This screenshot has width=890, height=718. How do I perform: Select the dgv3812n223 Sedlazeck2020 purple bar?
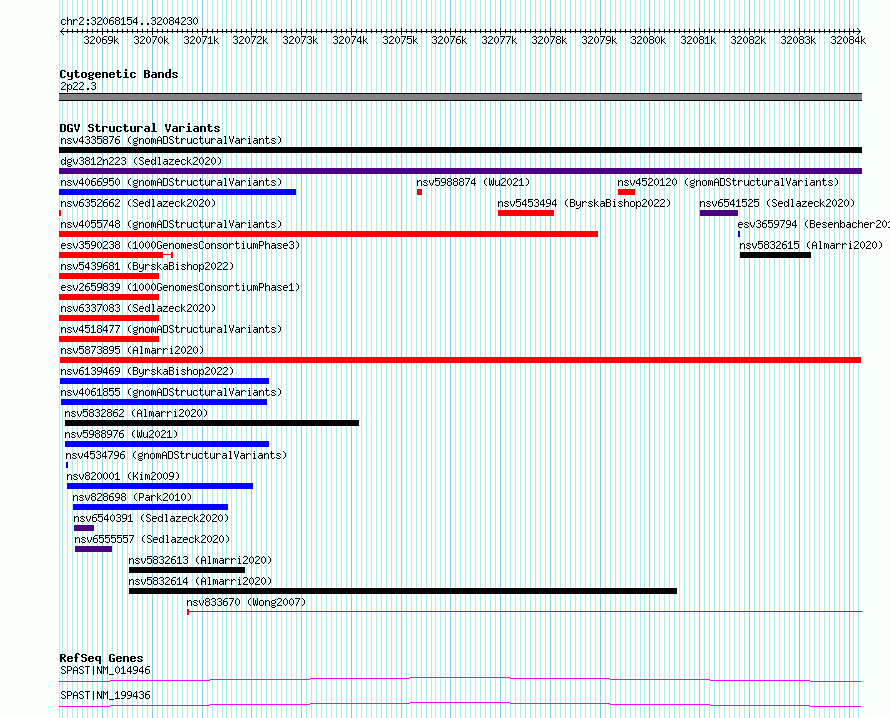(x=460, y=171)
